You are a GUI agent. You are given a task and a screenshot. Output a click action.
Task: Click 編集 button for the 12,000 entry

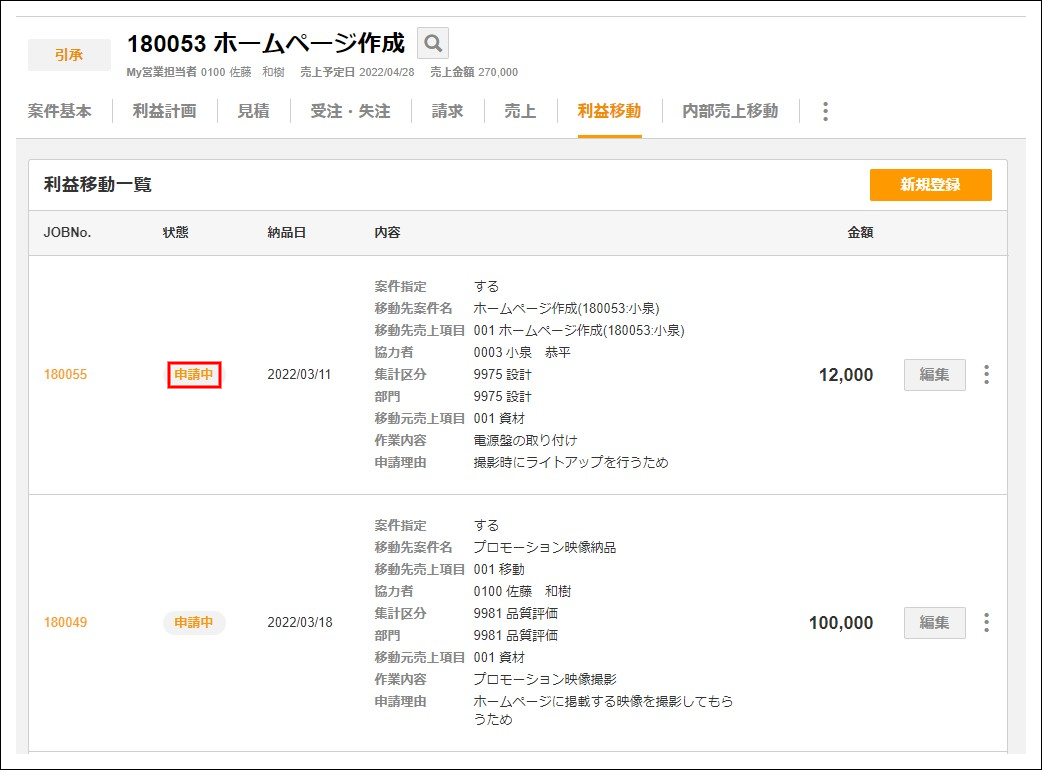(x=934, y=375)
